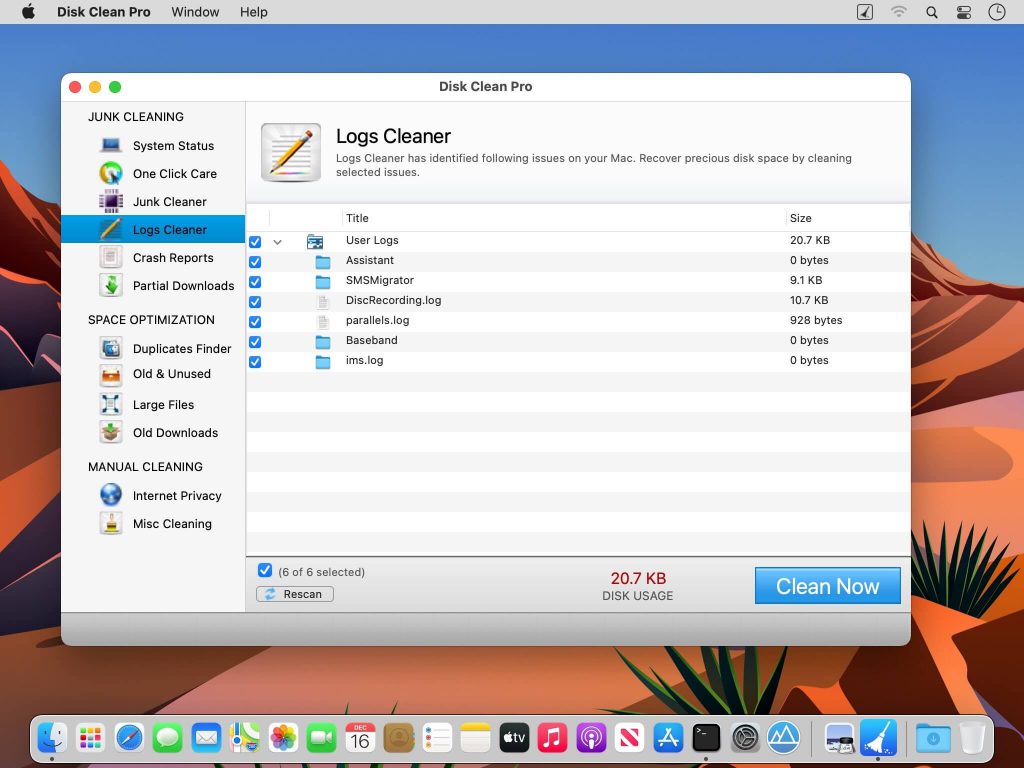Deselect the DiscRecording.log entry

pyautogui.click(x=255, y=301)
